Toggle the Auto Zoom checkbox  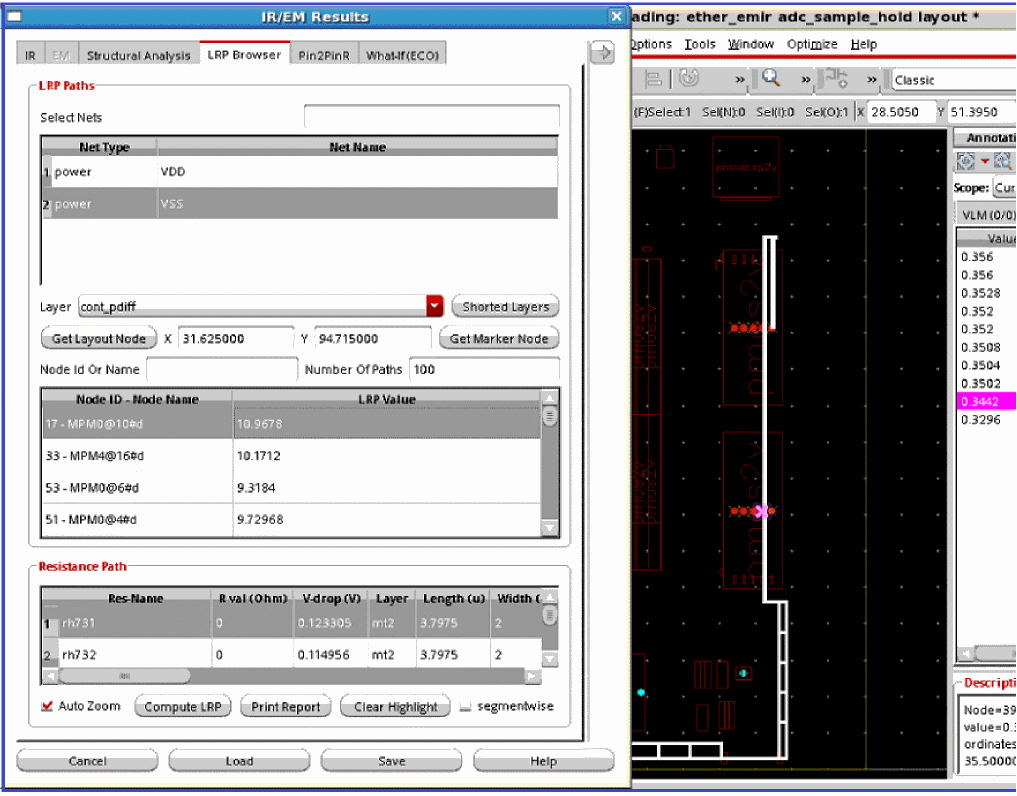click(x=46, y=706)
